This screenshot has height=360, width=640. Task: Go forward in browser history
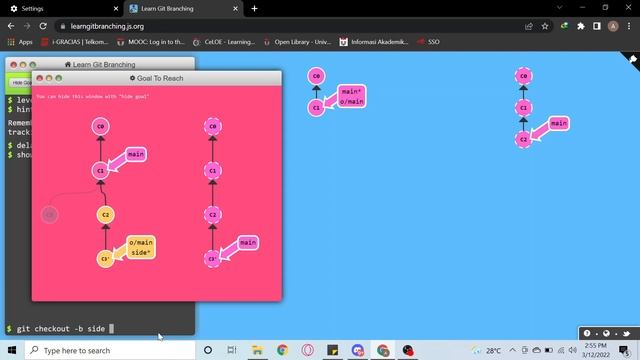27,26
